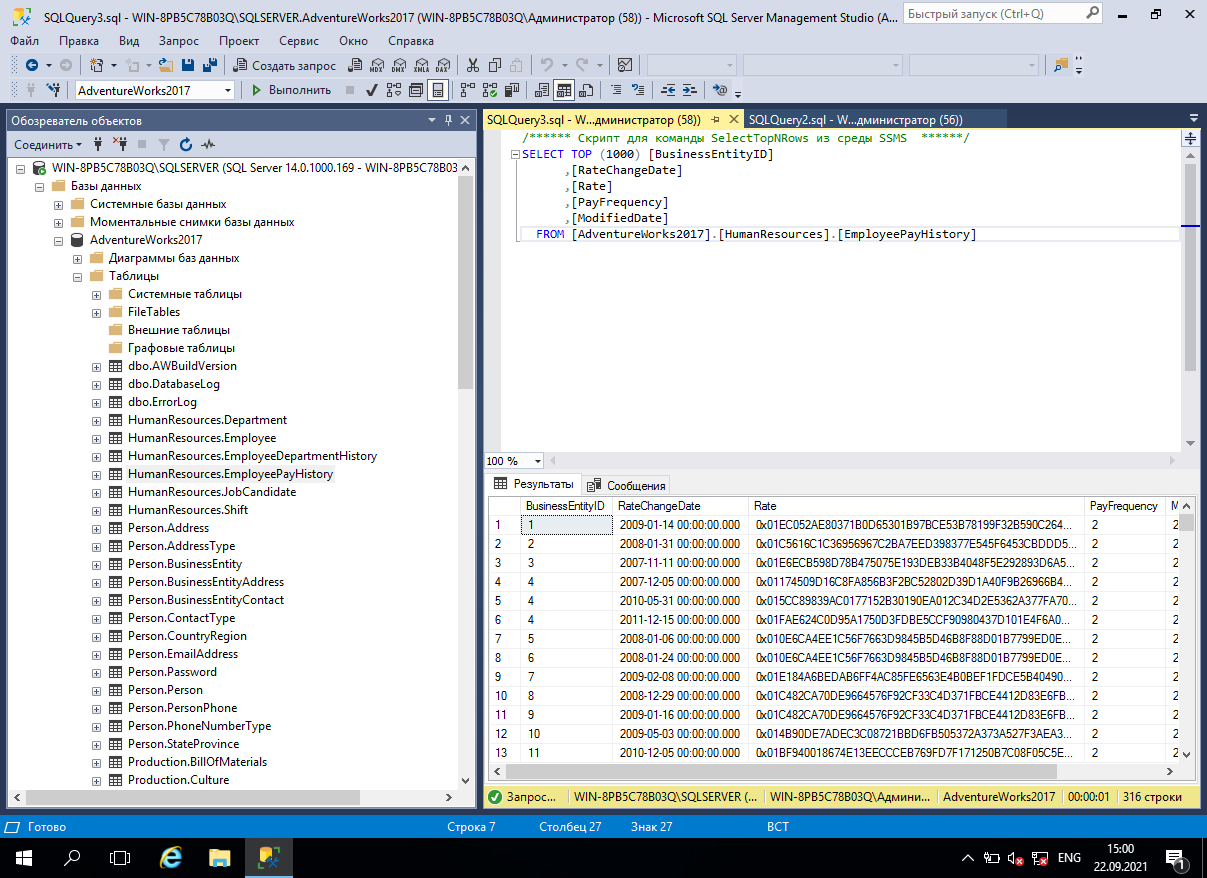Toggle Results to Grid mode
Screen dimensions: 1207x878
564,90
